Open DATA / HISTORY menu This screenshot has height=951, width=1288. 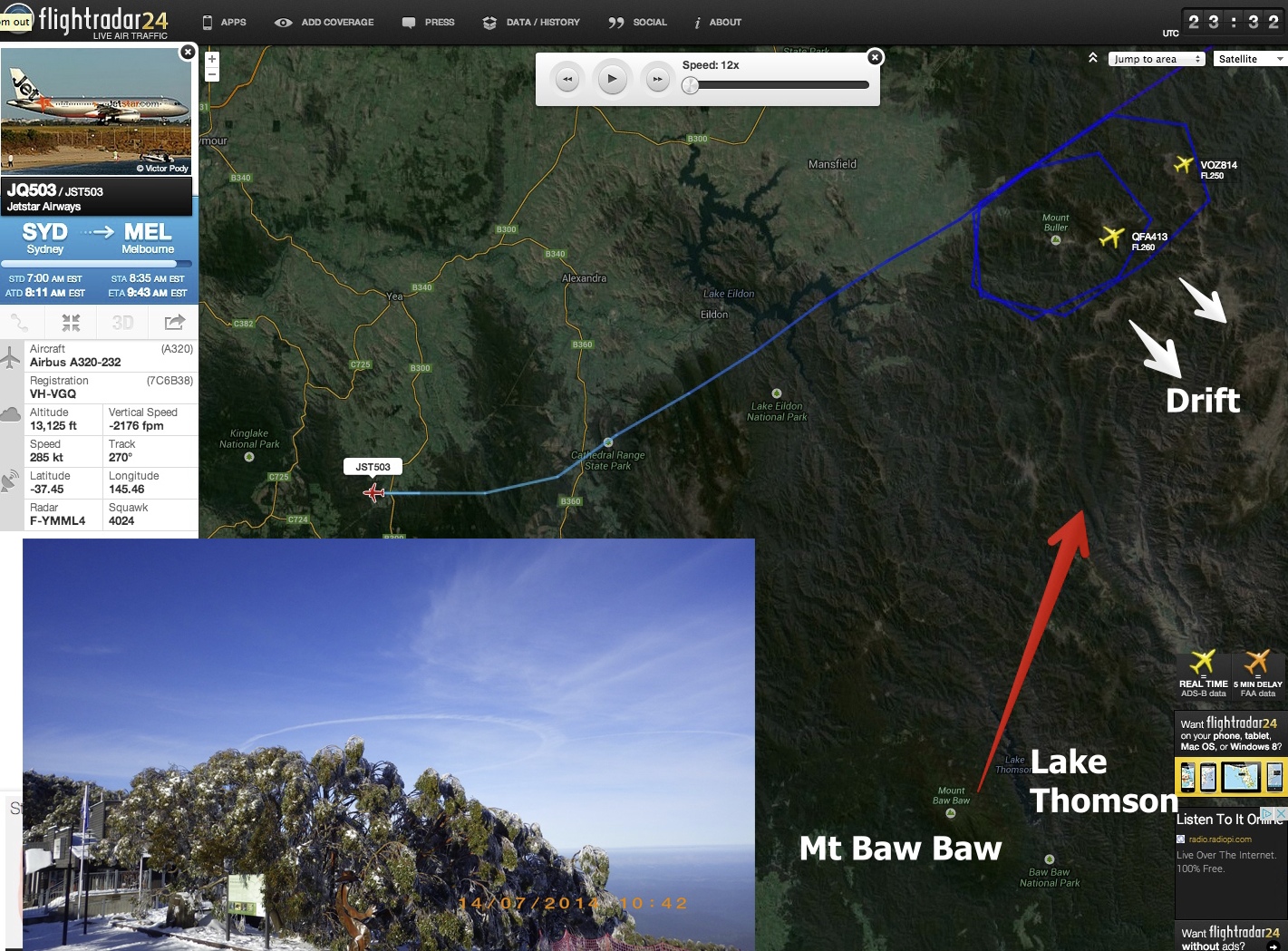[x=531, y=22]
